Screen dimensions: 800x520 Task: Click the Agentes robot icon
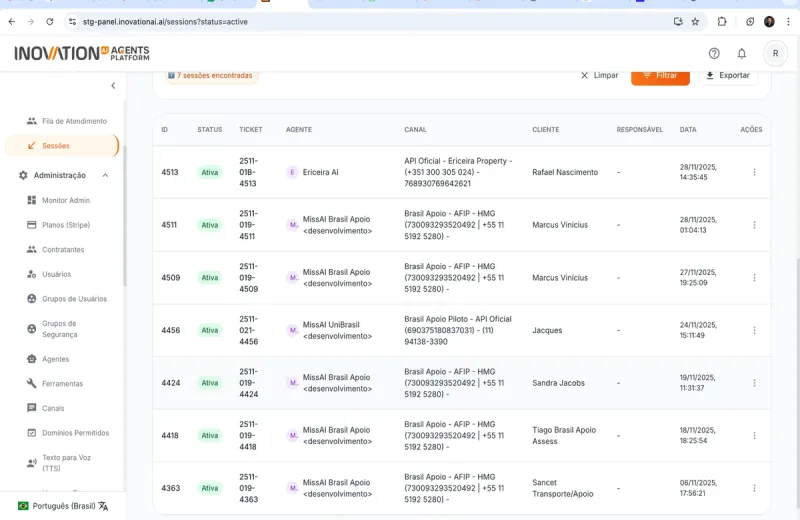point(32,359)
